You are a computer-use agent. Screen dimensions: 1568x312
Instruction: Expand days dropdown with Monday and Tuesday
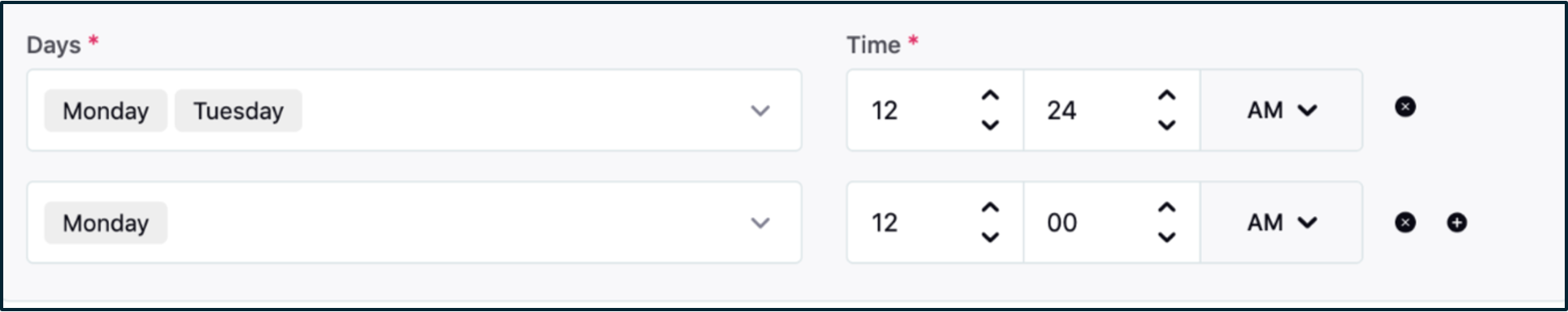coord(760,110)
